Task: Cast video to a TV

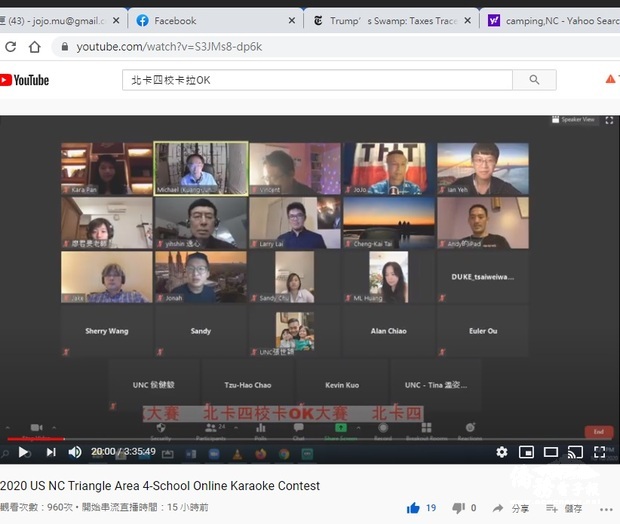Action: pos(575,452)
